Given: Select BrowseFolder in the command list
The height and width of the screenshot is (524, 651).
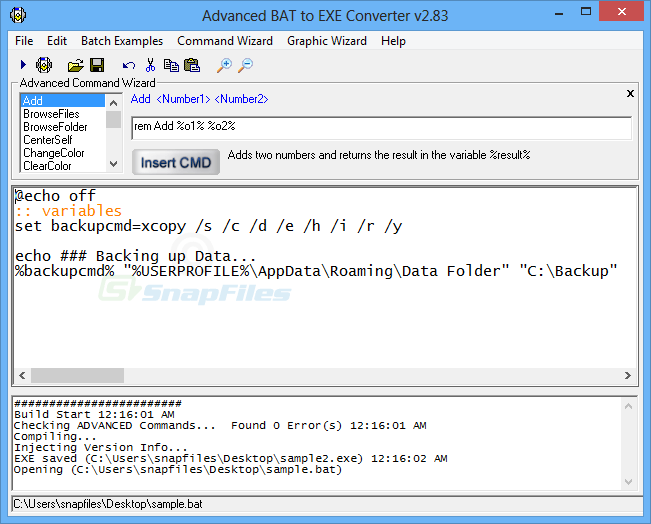Looking at the screenshot, I should coord(63,127).
